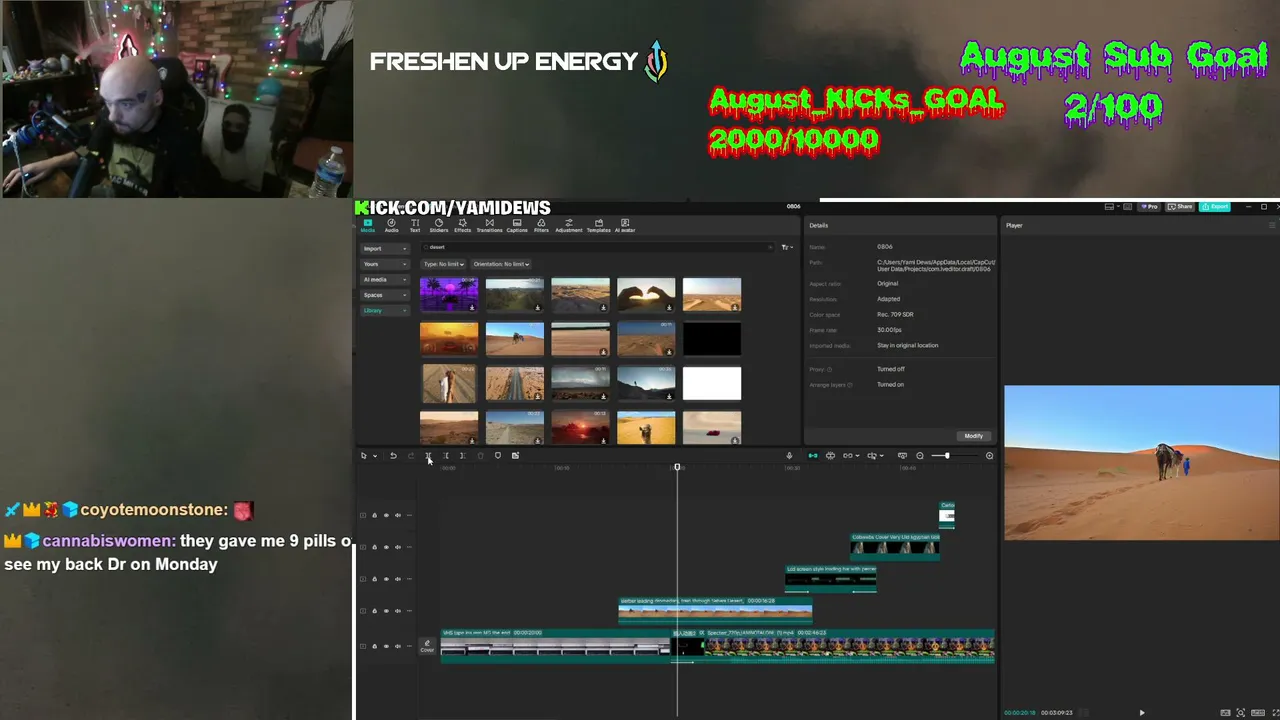
Task: Undo the last edit
Action: (x=393, y=456)
